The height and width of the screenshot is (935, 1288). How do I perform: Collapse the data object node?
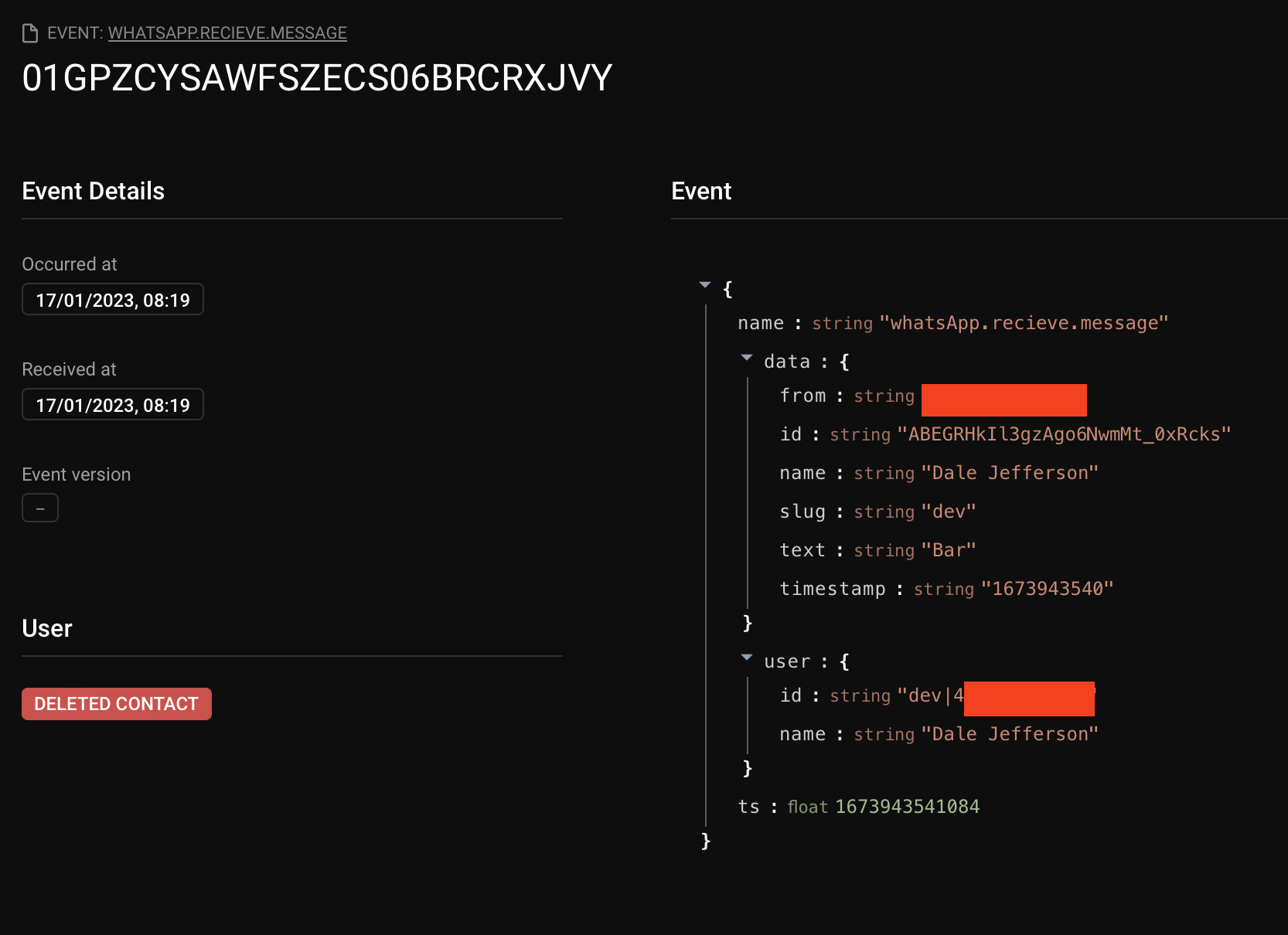(746, 357)
